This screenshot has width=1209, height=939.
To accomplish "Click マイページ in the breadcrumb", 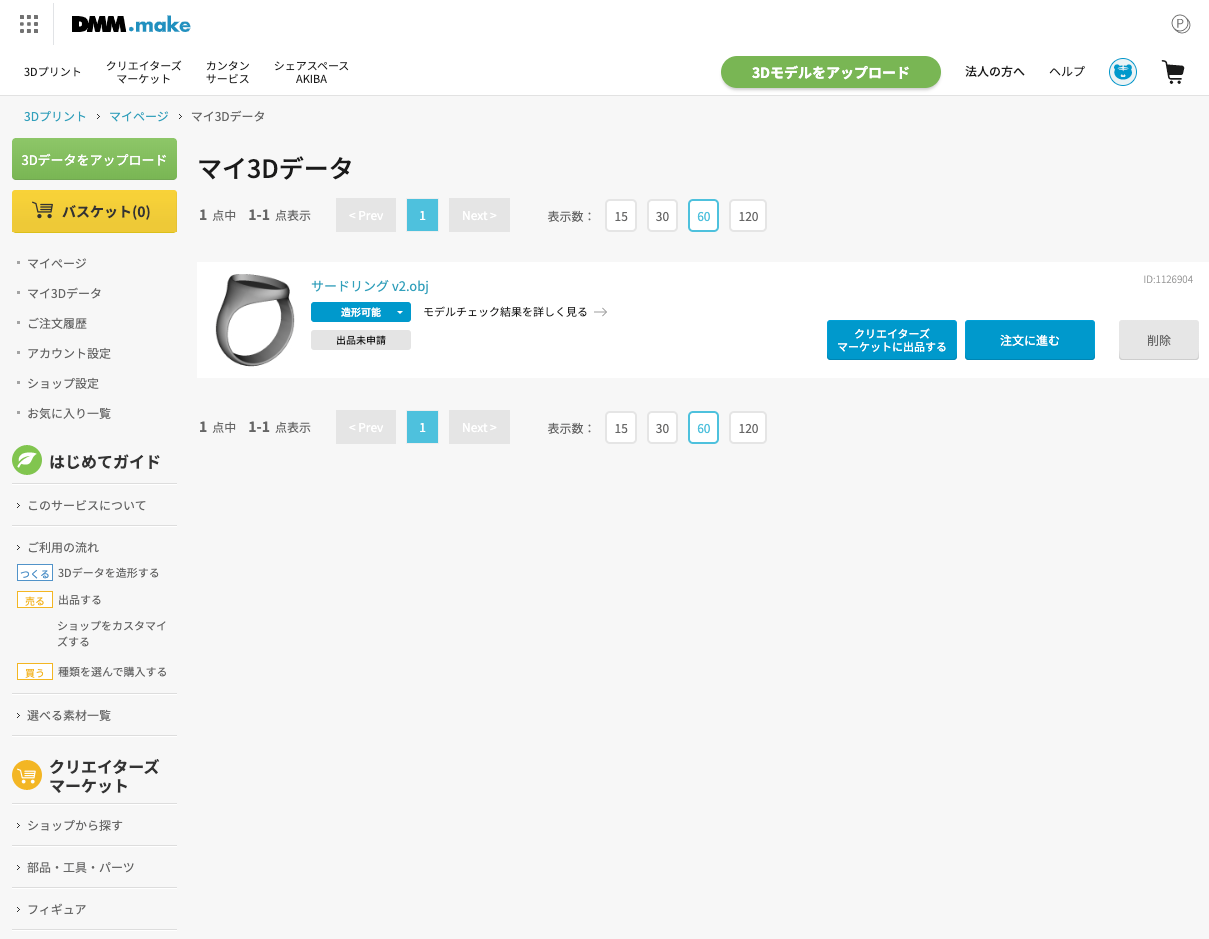I will pyautogui.click(x=139, y=116).
